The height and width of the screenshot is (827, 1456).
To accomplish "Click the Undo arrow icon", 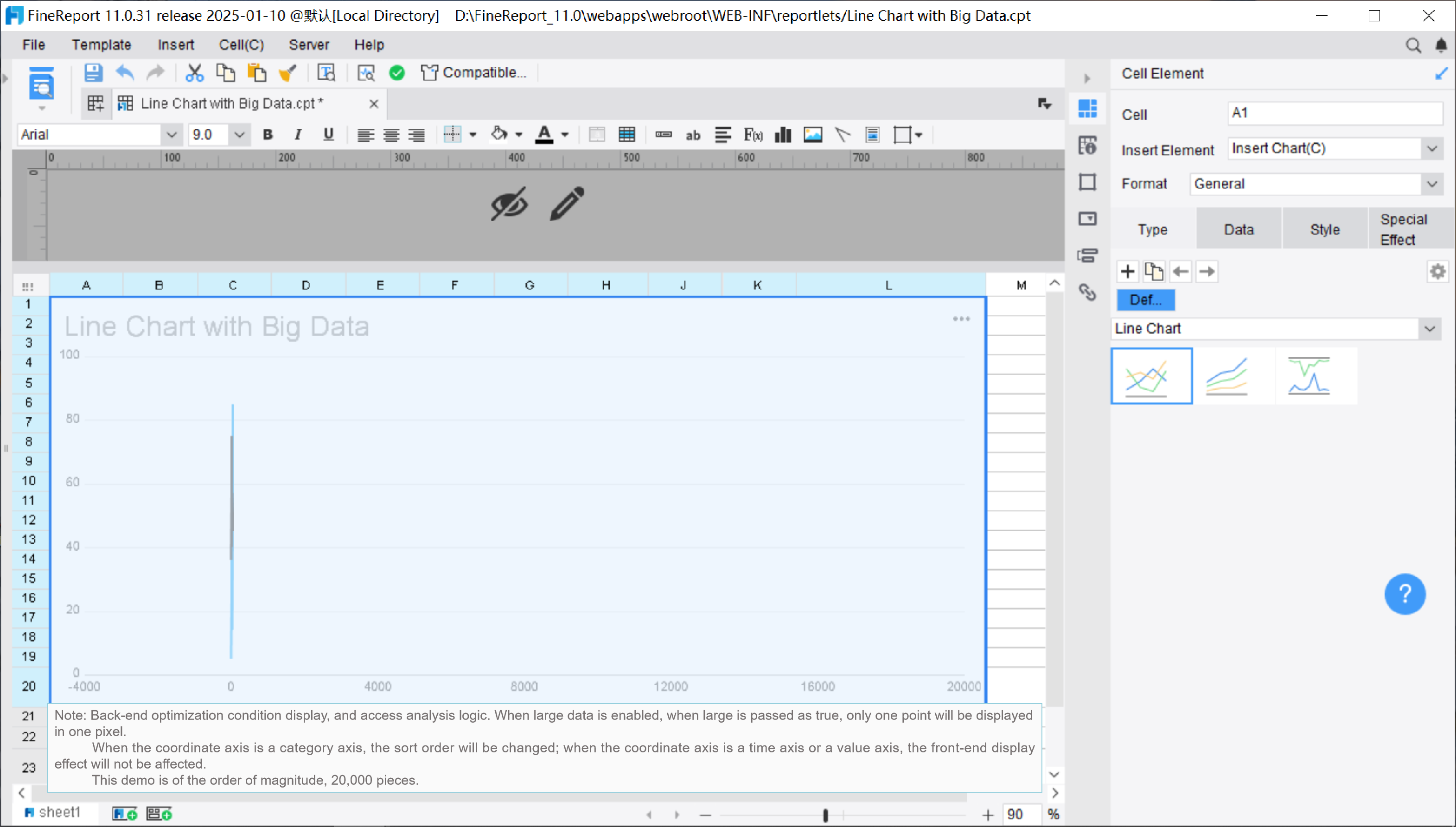I will (124, 73).
